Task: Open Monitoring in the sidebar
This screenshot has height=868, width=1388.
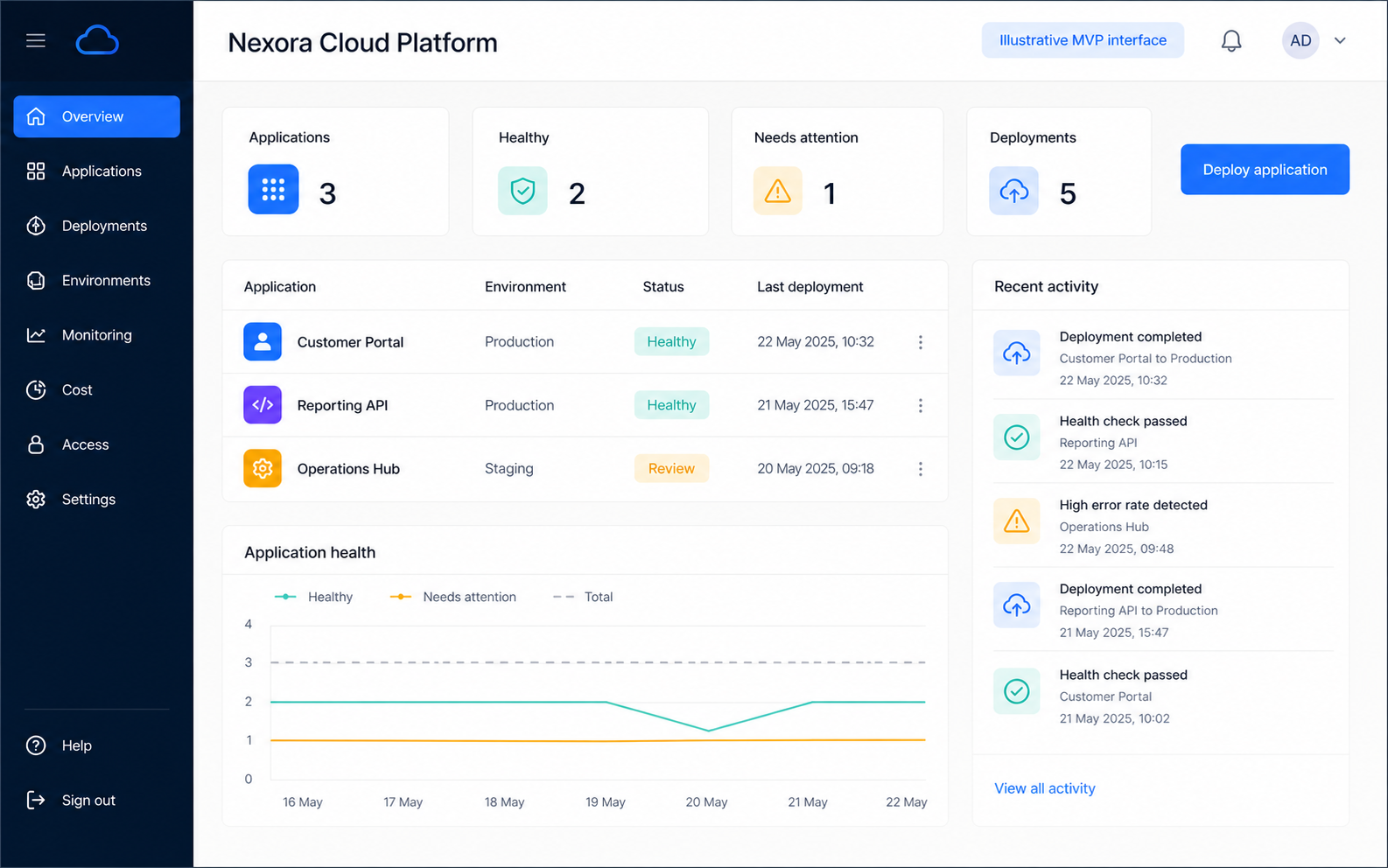Action: pos(97,335)
